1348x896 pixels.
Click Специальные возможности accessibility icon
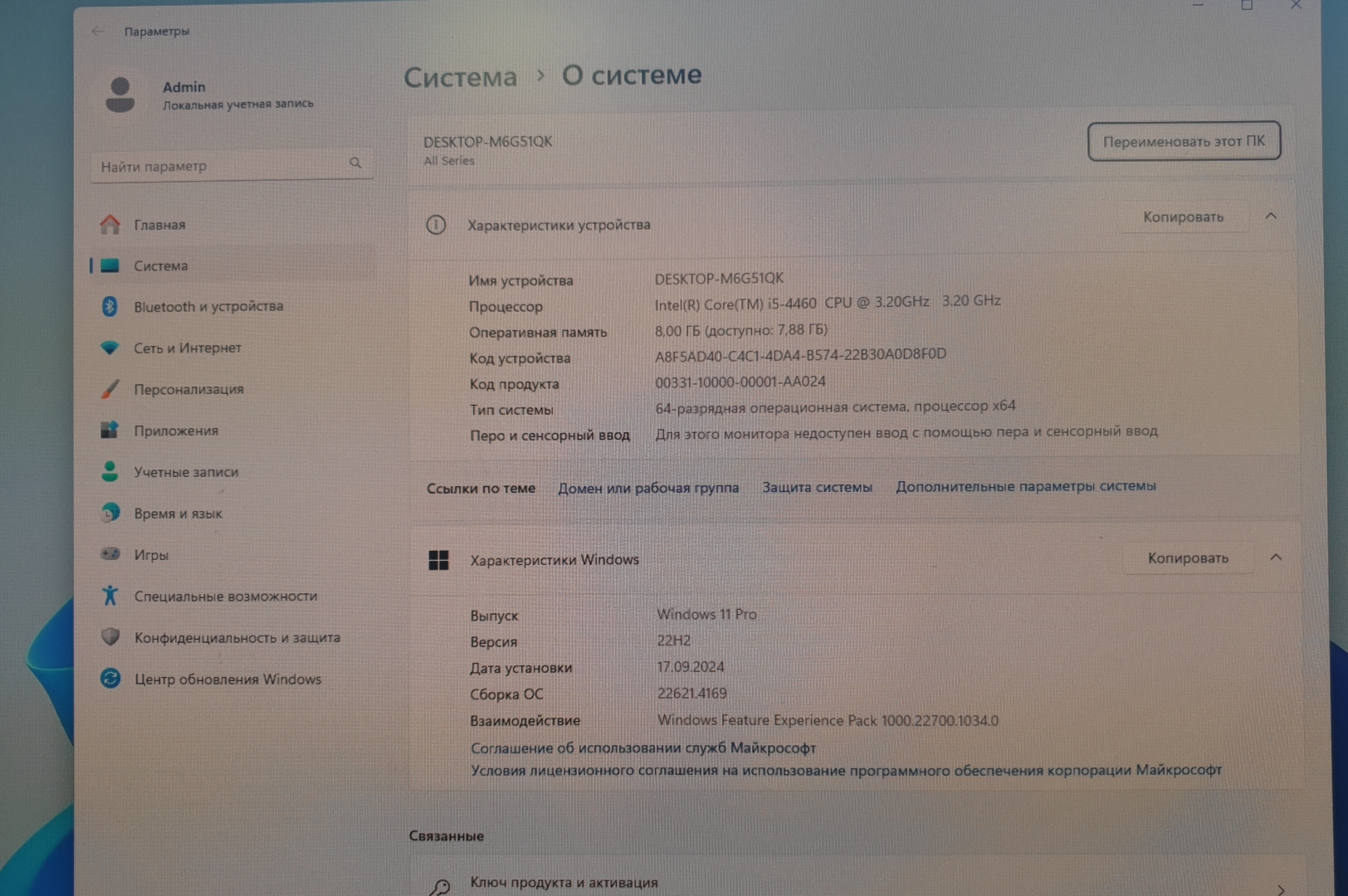110,596
